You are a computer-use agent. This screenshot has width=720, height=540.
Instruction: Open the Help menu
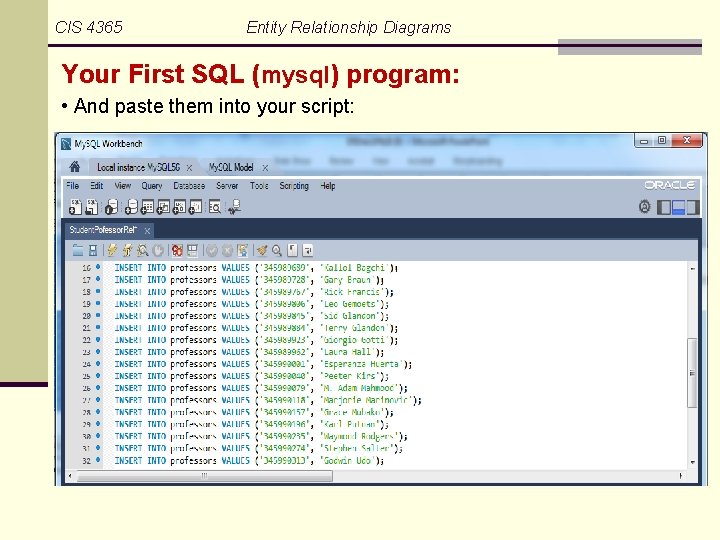tap(328, 186)
